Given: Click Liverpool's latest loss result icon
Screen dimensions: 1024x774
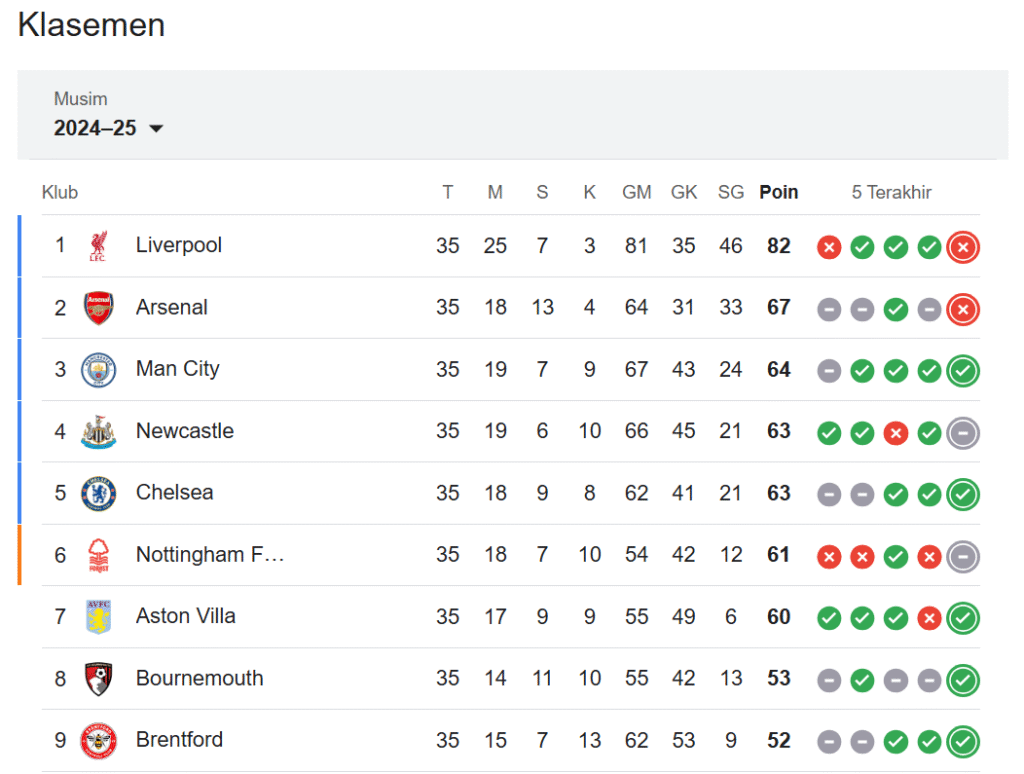Looking at the screenshot, I should (963, 247).
